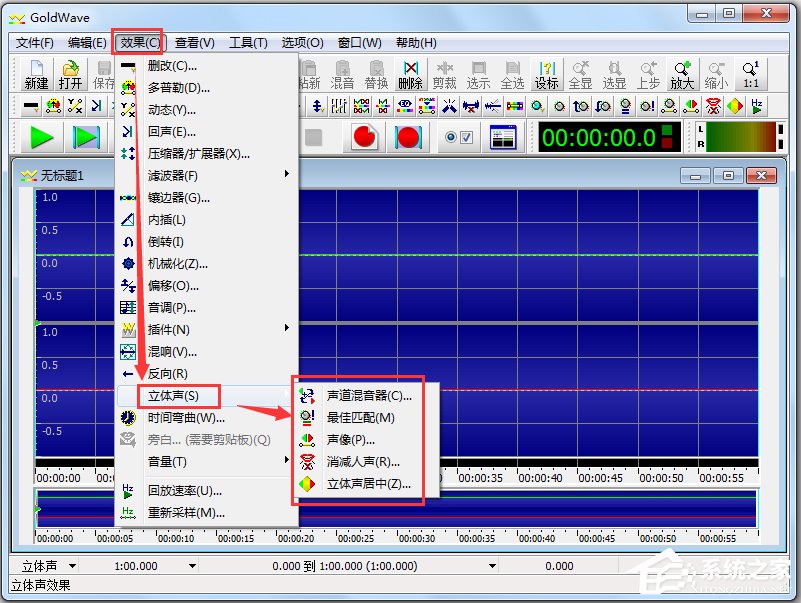801x603 pixels.
Task: Select Reduce vocals (消减人声) in submenu
Action: coord(366,461)
